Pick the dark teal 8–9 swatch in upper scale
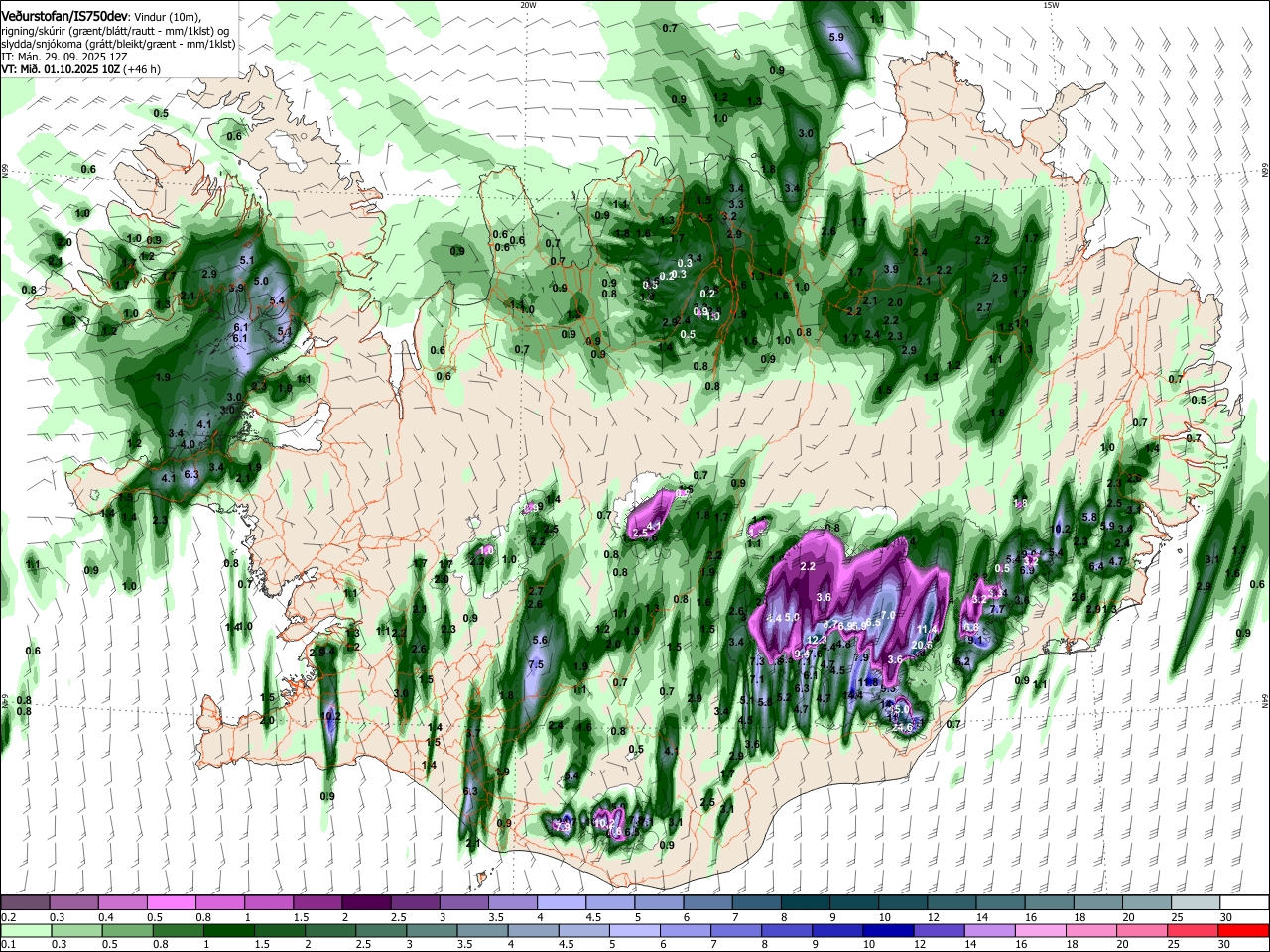 [806, 902]
